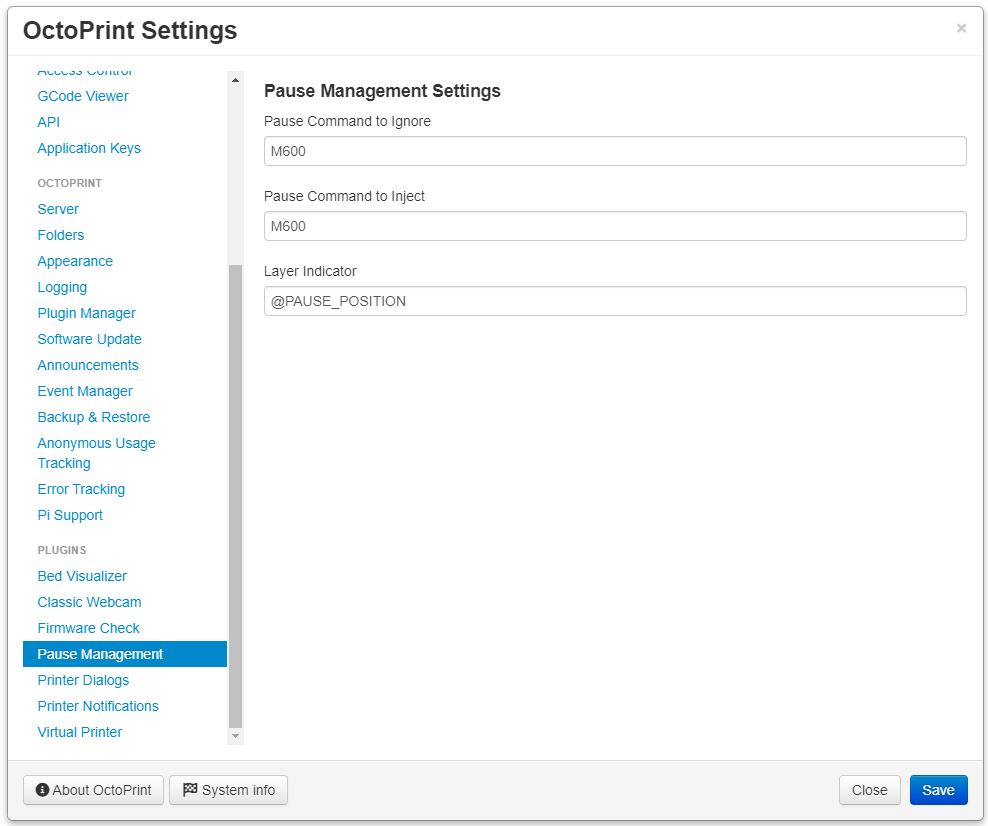Image resolution: width=988 pixels, height=826 pixels.
Task: Click the info icon on About OctoPrint
Action: click(x=42, y=789)
